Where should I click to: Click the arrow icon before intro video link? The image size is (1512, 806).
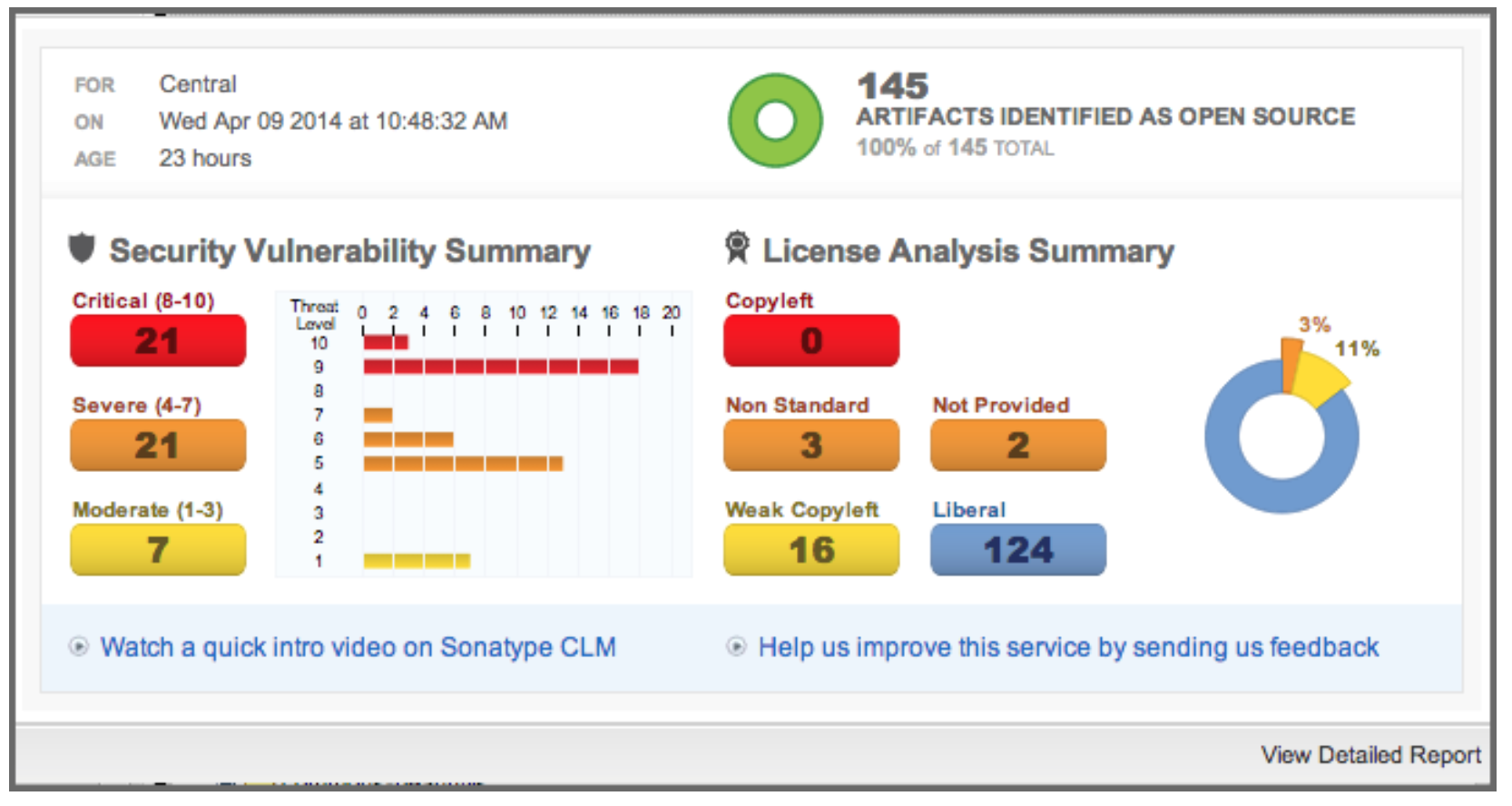click(79, 647)
